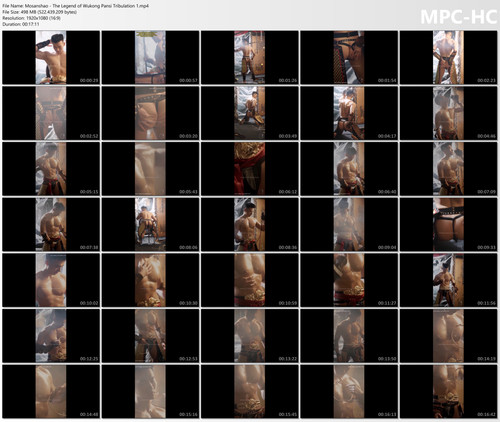The width and height of the screenshot is (500, 422).
Task: Click the 00:05:15 frame
Action: (51, 169)
